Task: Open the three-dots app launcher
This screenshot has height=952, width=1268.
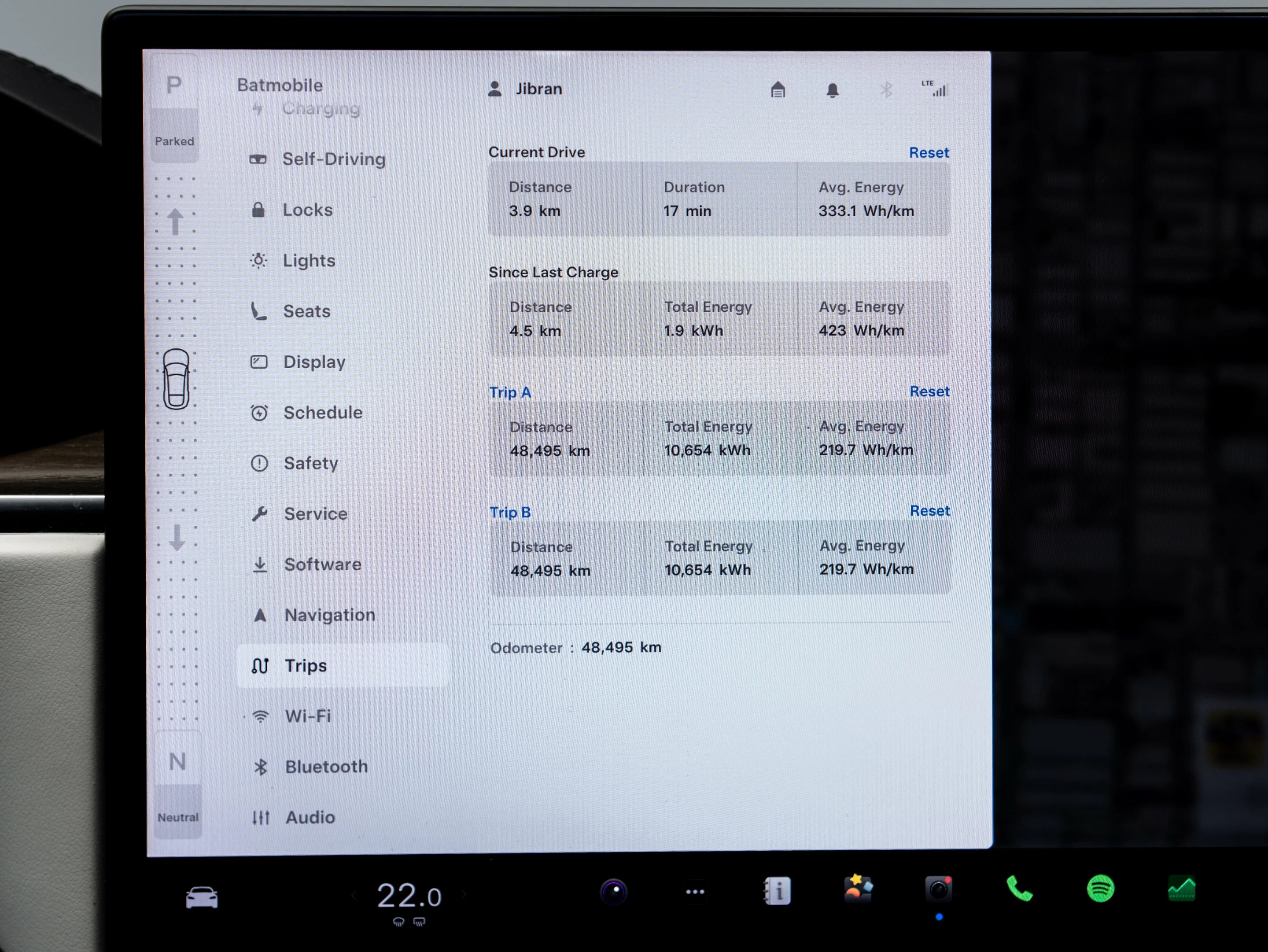Action: point(695,892)
